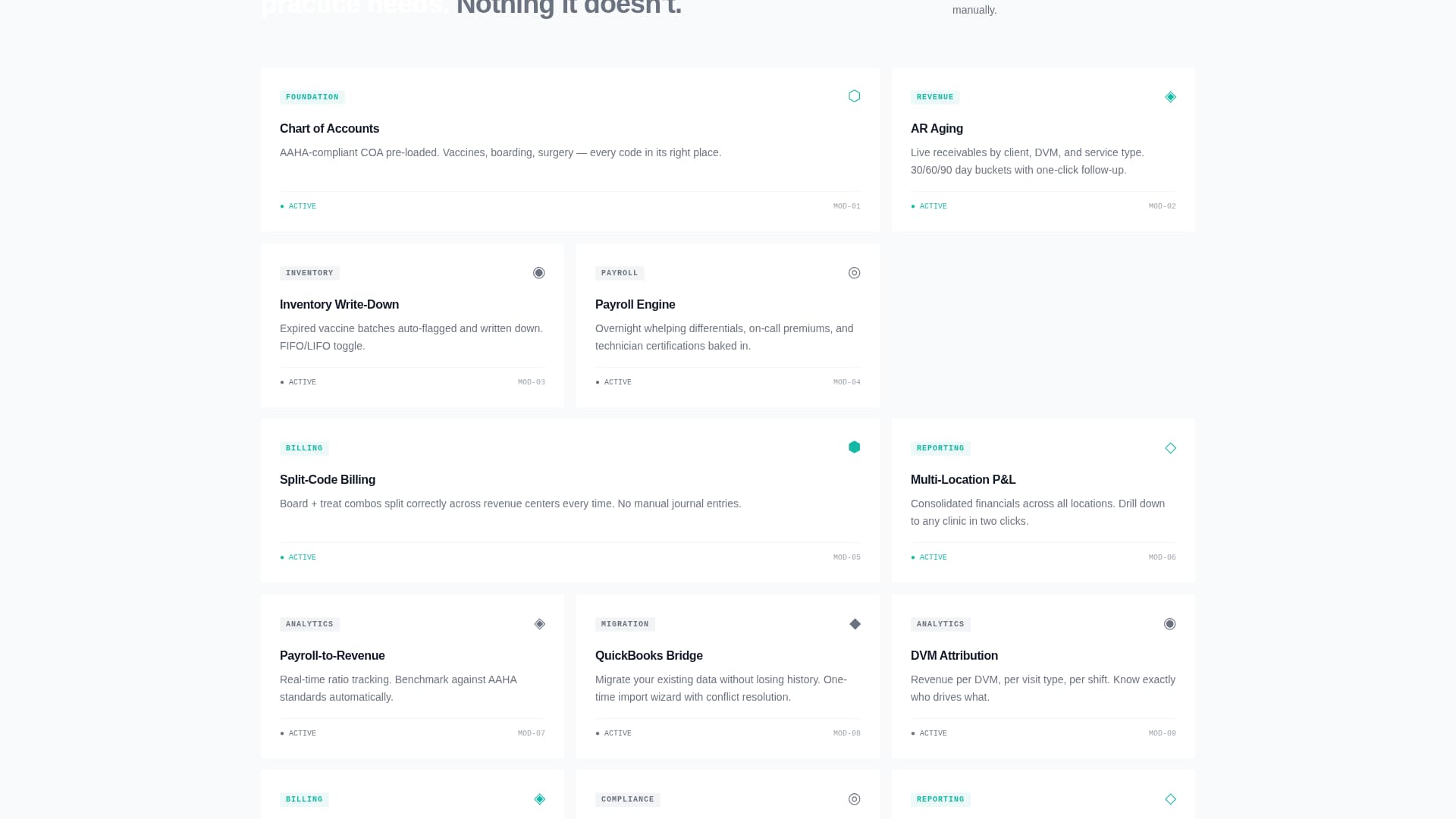Click the MOD-07 module code
This screenshot has height=819, width=1456.
532,733
